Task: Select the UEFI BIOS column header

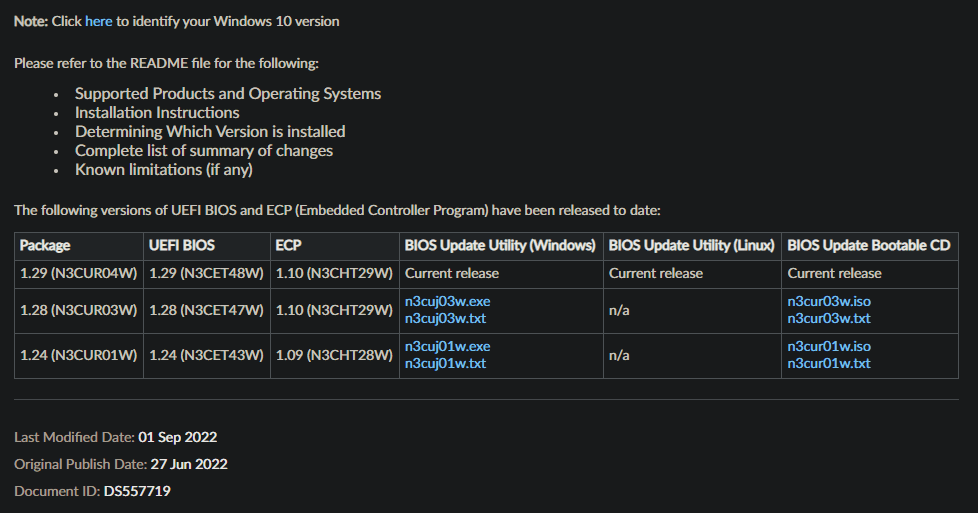Action: click(182, 245)
